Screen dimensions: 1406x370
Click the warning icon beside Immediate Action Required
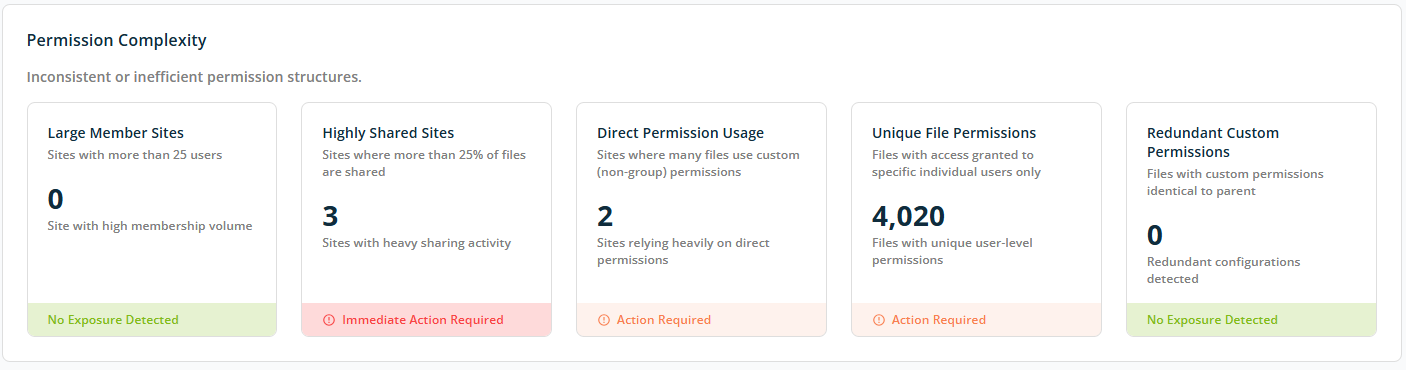coord(329,320)
